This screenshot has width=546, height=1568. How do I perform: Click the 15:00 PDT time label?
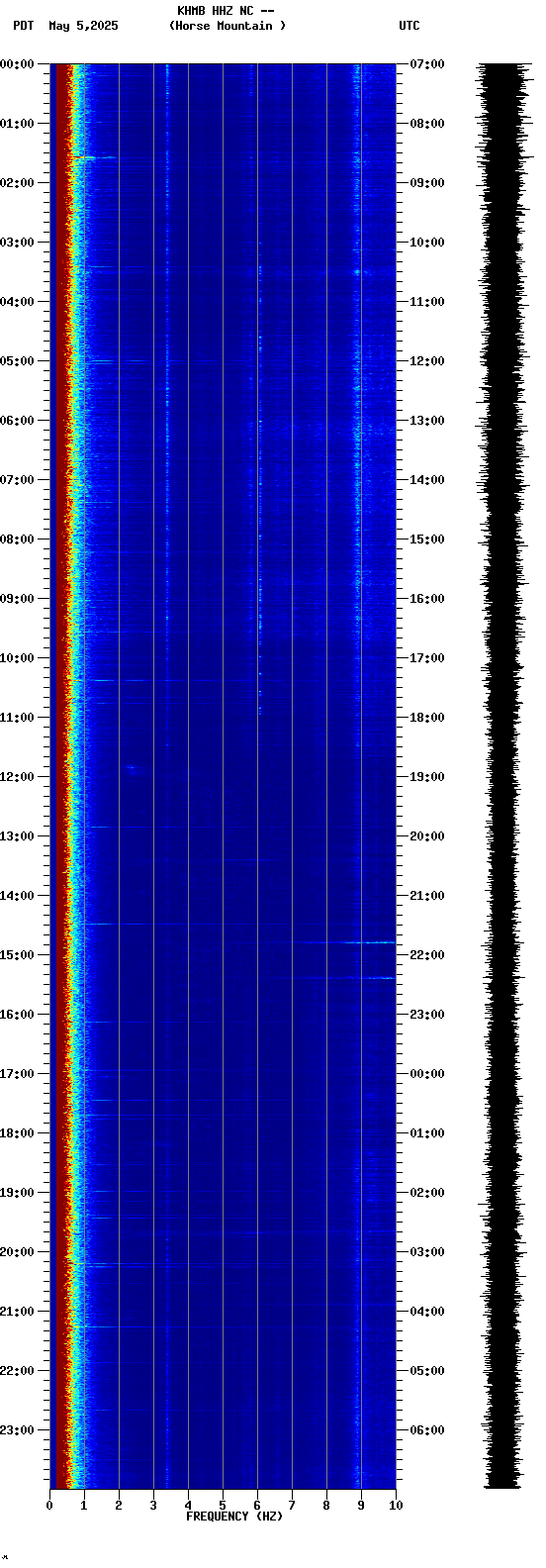[x=17, y=955]
